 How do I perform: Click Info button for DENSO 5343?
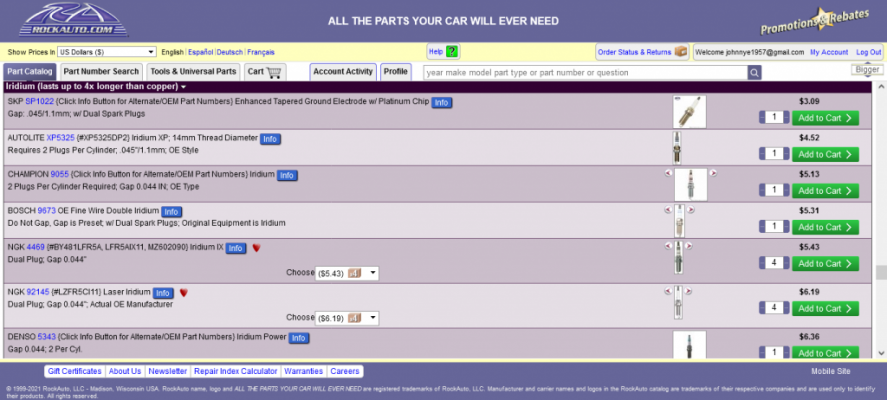click(299, 338)
